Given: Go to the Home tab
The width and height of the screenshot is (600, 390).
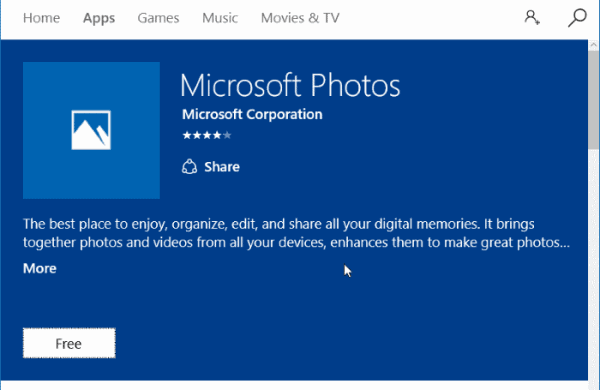Looking at the screenshot, I should [x=41, y=18].
